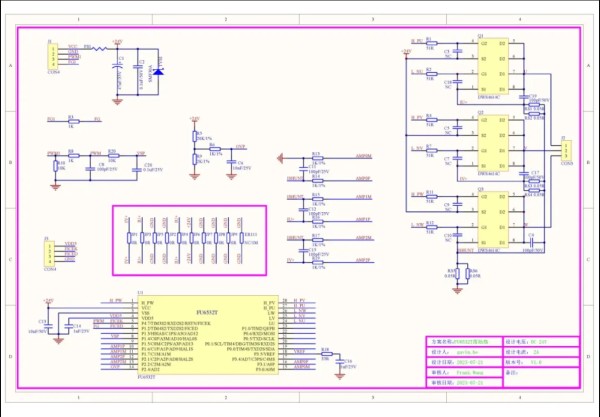Select capacitor C16 below R18
The height and width of the screenshot is (417, 600).
pyautogui.click(x=339, y=362)
